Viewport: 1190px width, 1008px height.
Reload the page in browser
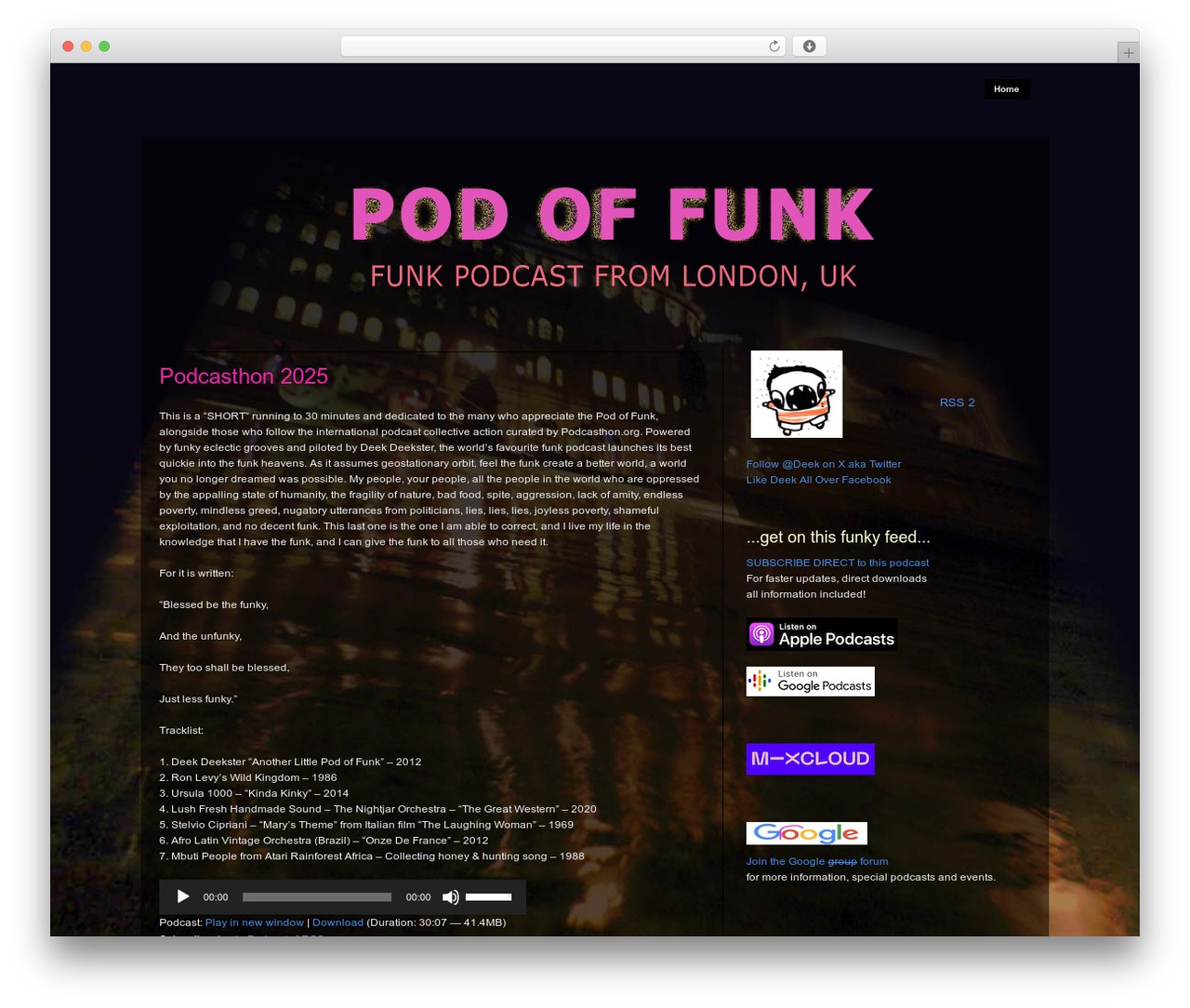tap(774, 46)
